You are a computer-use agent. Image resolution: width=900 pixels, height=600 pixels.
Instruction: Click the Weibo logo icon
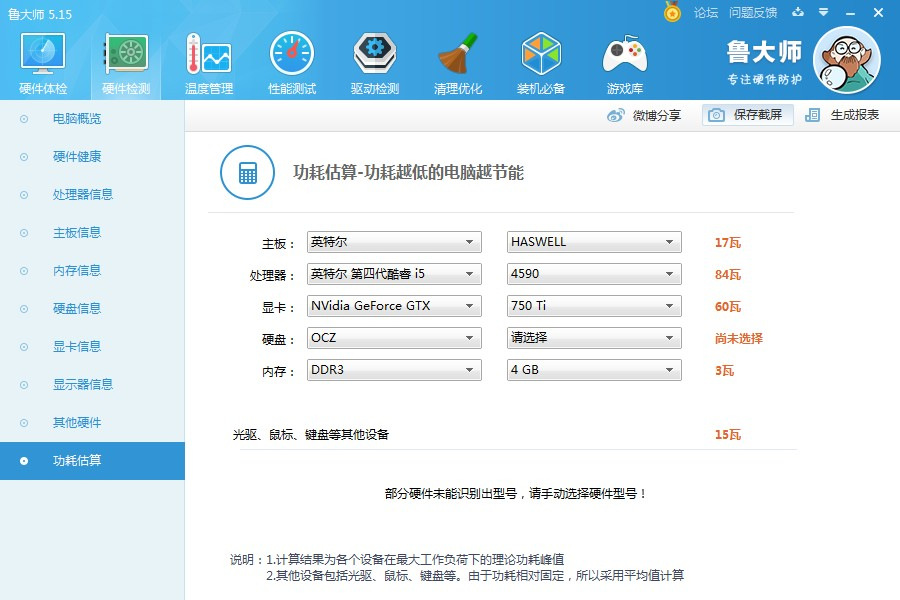coord(615,115)
